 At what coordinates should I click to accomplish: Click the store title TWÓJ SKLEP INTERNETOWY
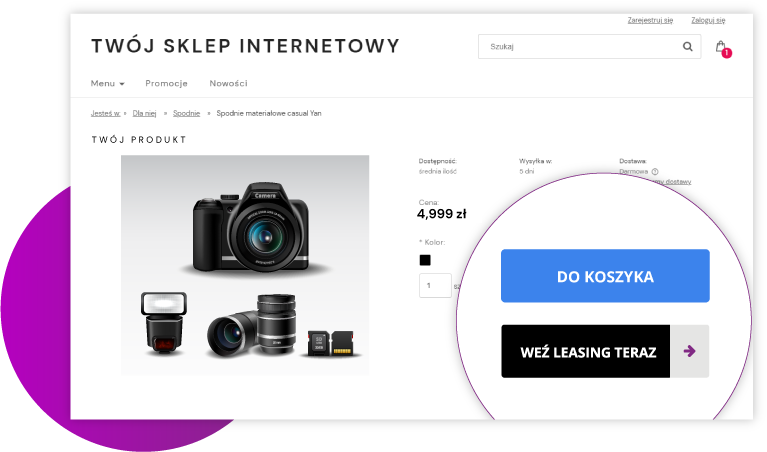[x=246, y=46]
